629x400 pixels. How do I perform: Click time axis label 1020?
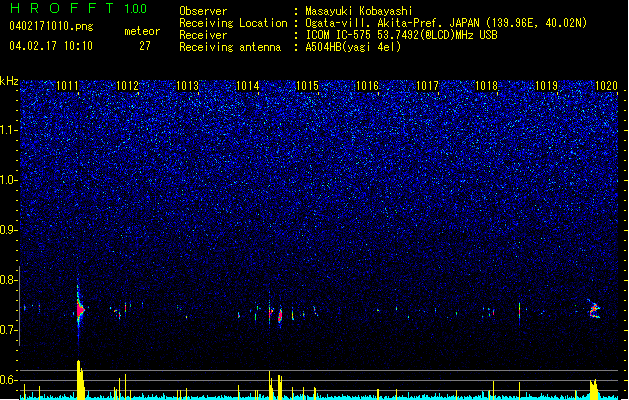(606, 86)
